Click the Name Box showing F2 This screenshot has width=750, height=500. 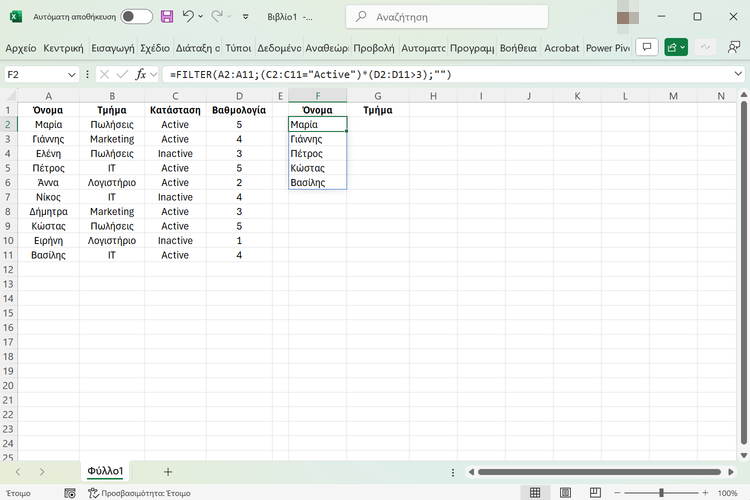click(35, 75)
